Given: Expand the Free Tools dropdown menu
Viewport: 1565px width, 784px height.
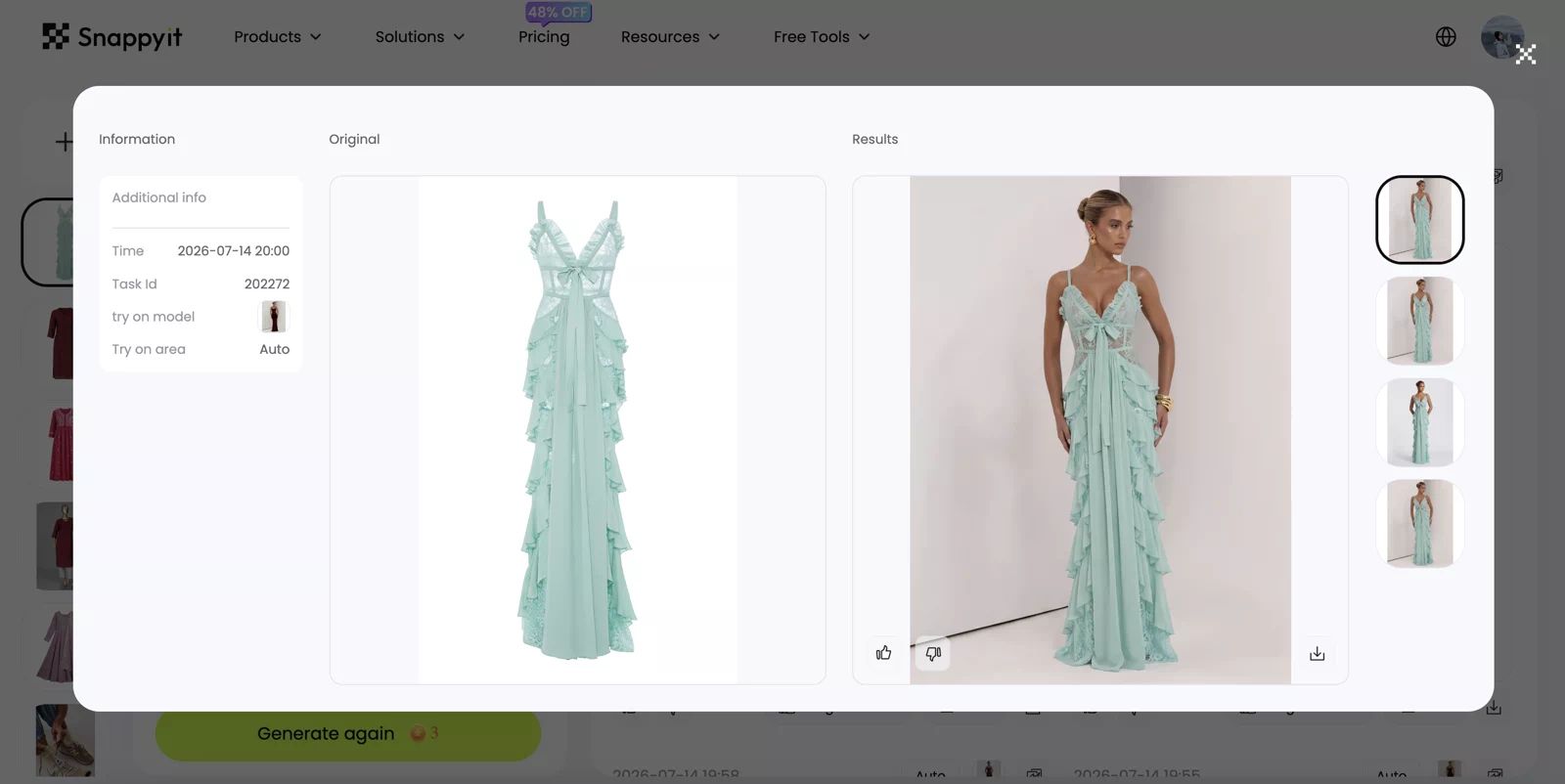Looking at the screenshot, I should 822,36.
